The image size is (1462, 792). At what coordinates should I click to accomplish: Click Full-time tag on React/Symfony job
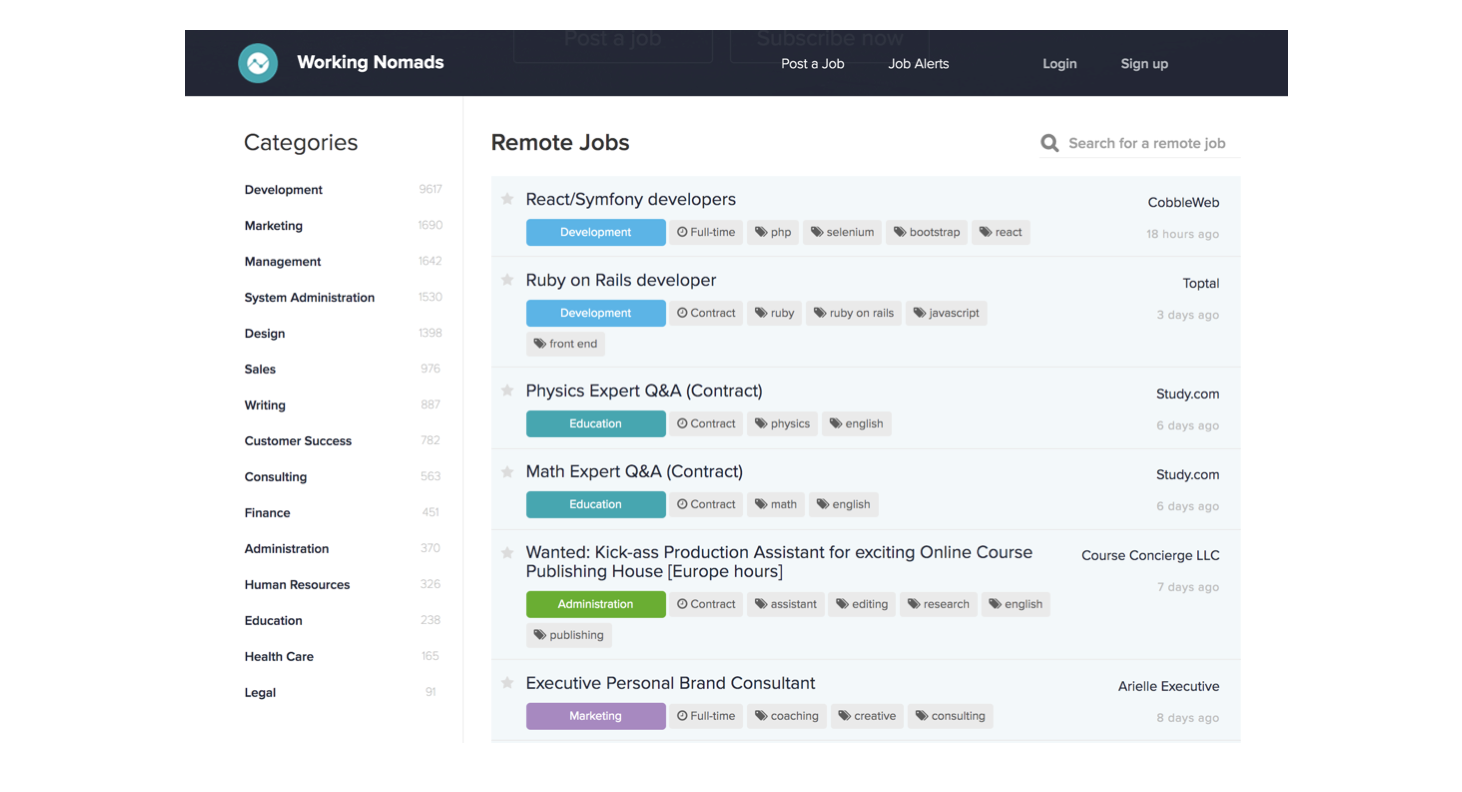706,232
